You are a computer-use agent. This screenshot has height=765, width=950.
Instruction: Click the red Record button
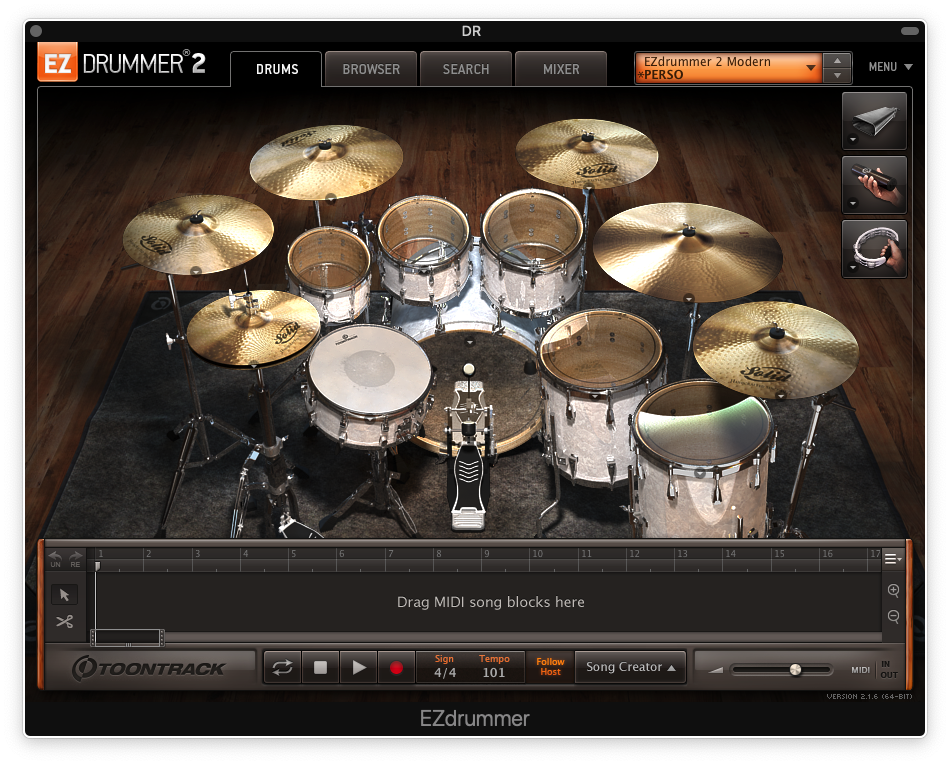click(396, 667)
